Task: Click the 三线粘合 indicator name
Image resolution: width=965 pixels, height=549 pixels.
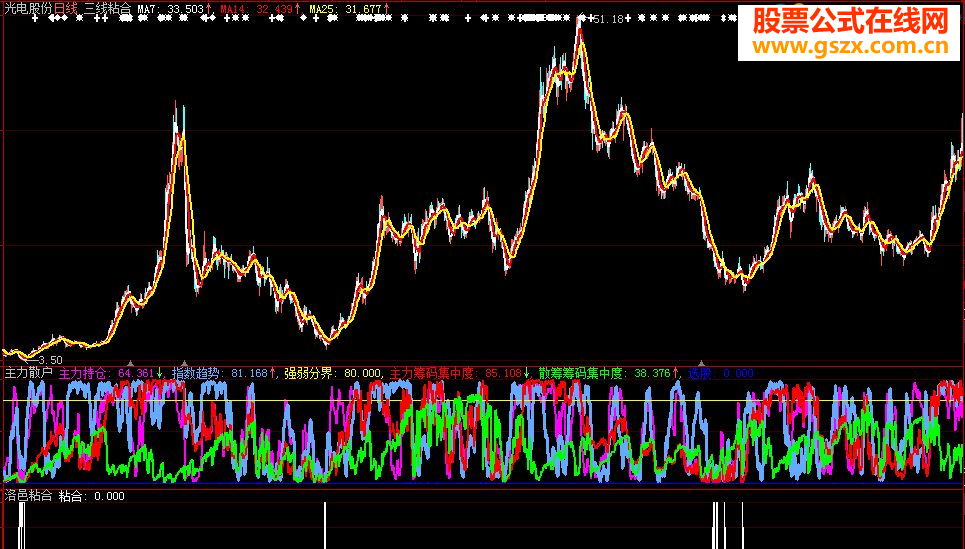Action: 108,9
